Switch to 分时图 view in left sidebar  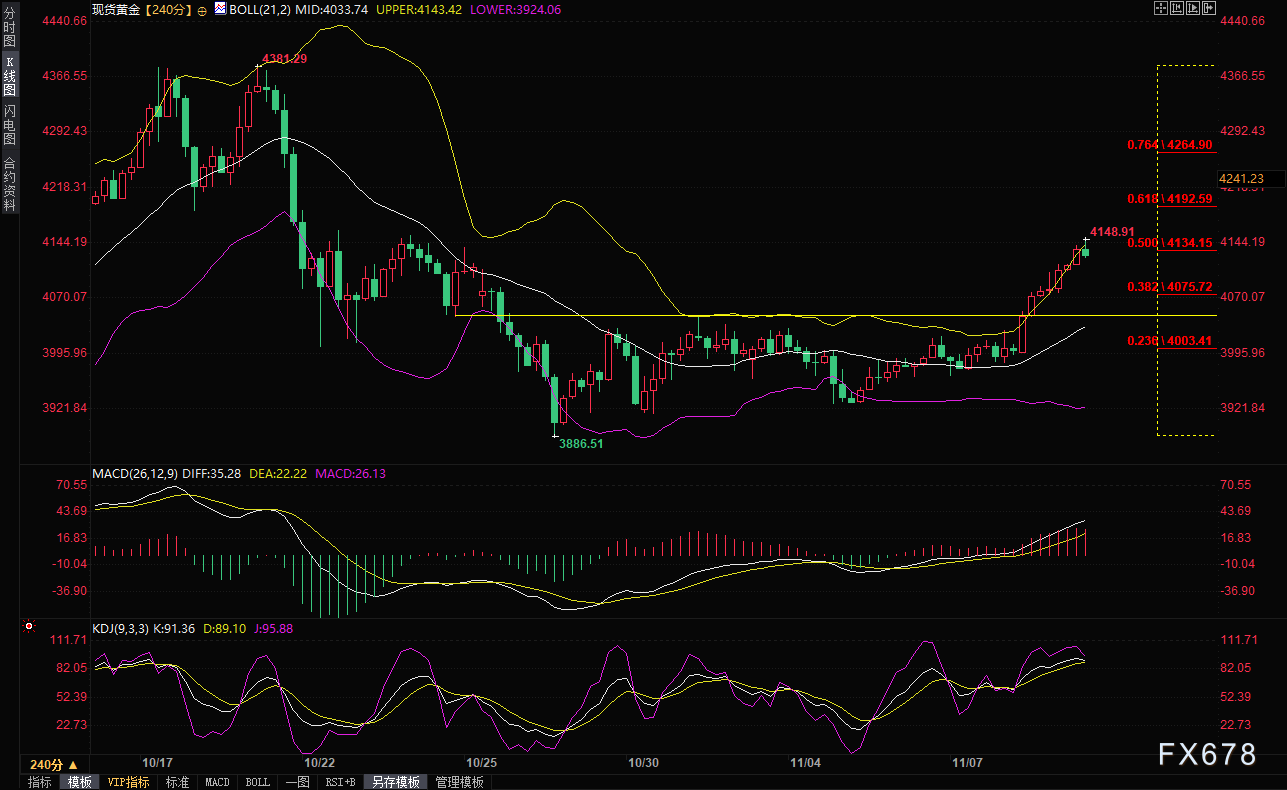(x=9, y=34)
